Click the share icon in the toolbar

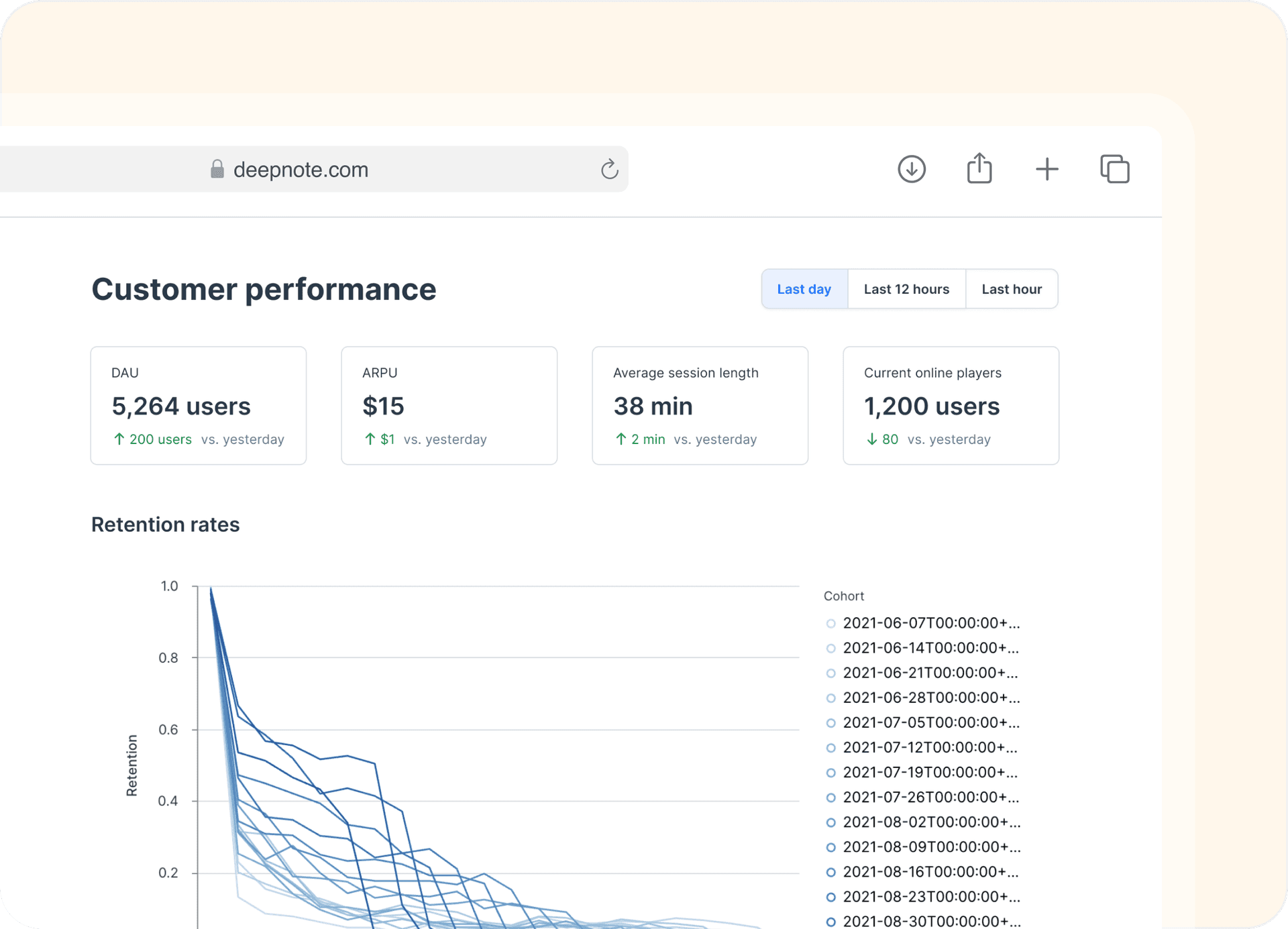[x=979, y=168]
